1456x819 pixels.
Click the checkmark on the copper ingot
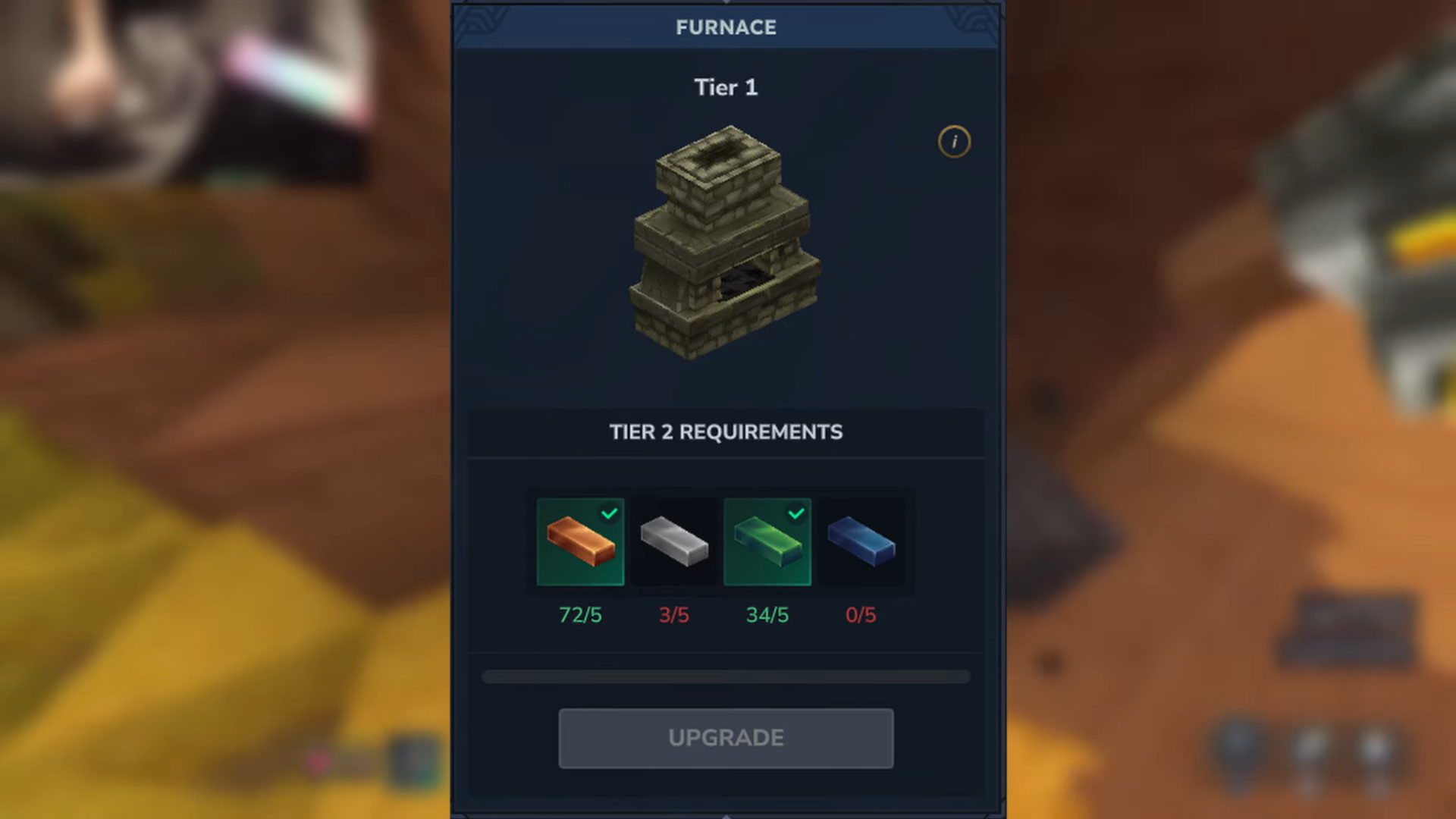click(x=609, y=513)
